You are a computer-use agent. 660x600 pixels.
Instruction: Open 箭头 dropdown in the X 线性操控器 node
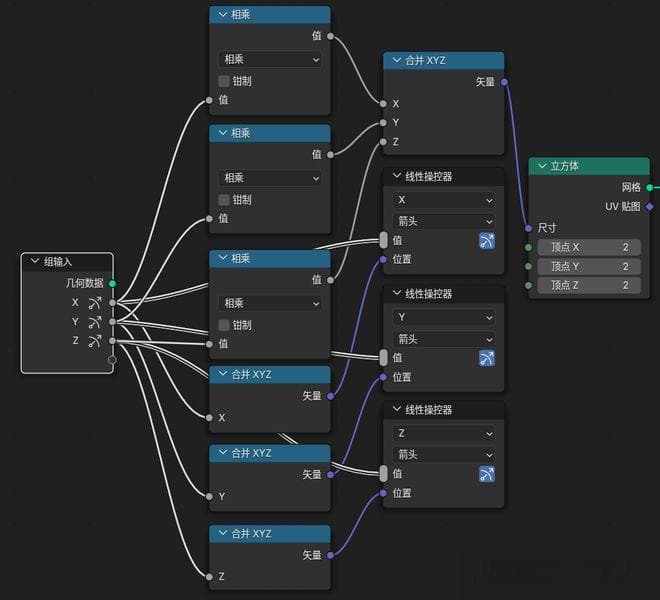click(444, 221)
